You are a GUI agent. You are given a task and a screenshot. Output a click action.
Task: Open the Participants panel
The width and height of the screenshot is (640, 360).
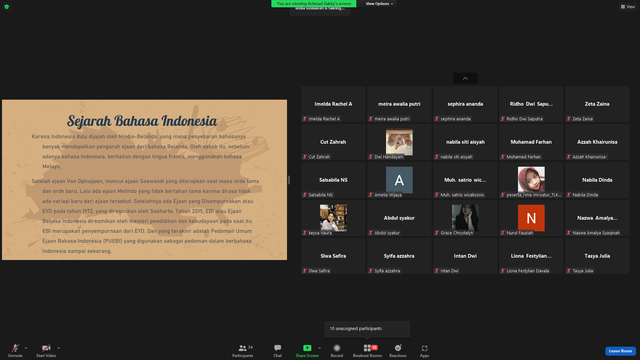(242, 351)
